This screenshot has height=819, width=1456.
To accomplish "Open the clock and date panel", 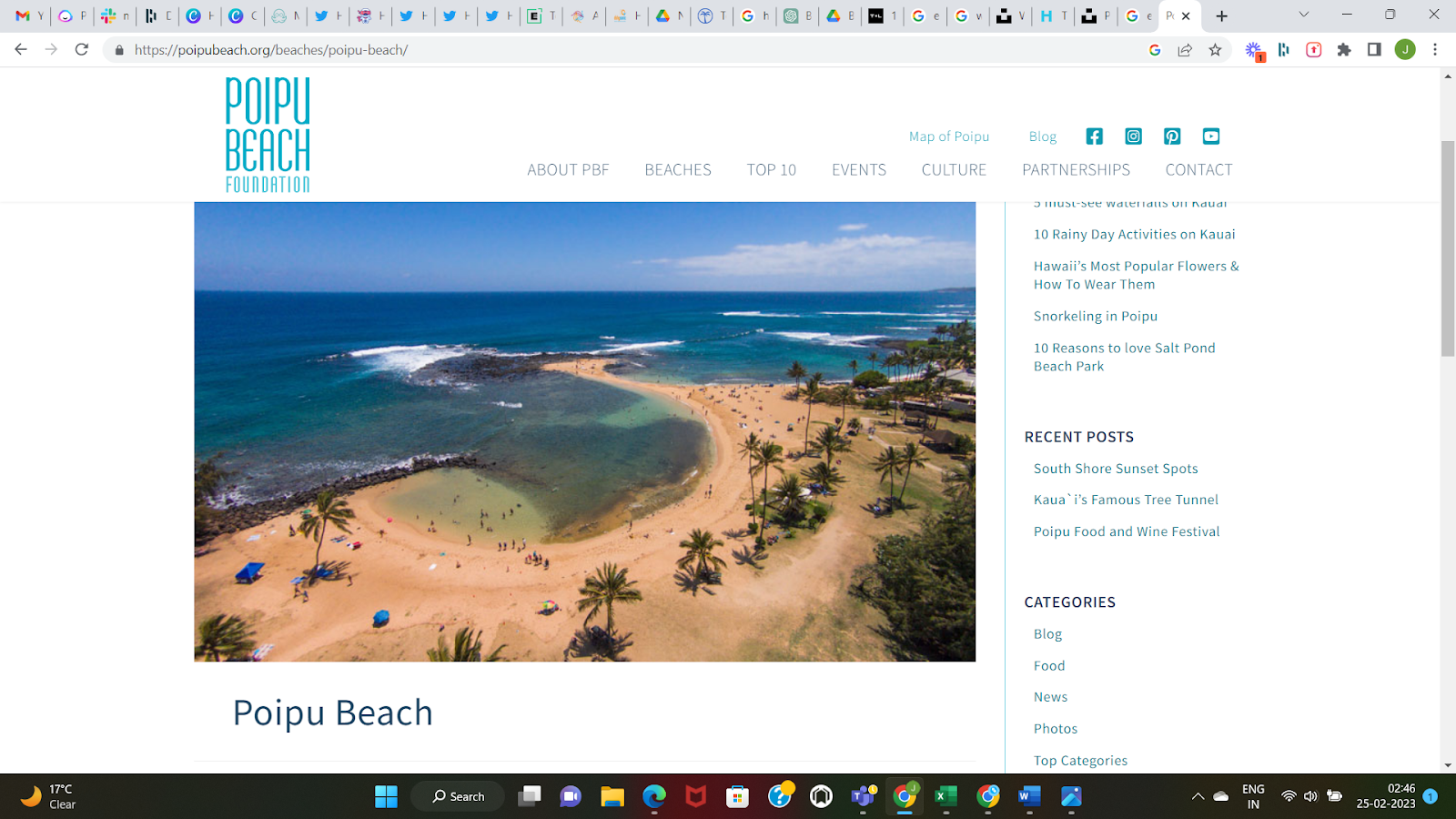I will point(1386,796).
